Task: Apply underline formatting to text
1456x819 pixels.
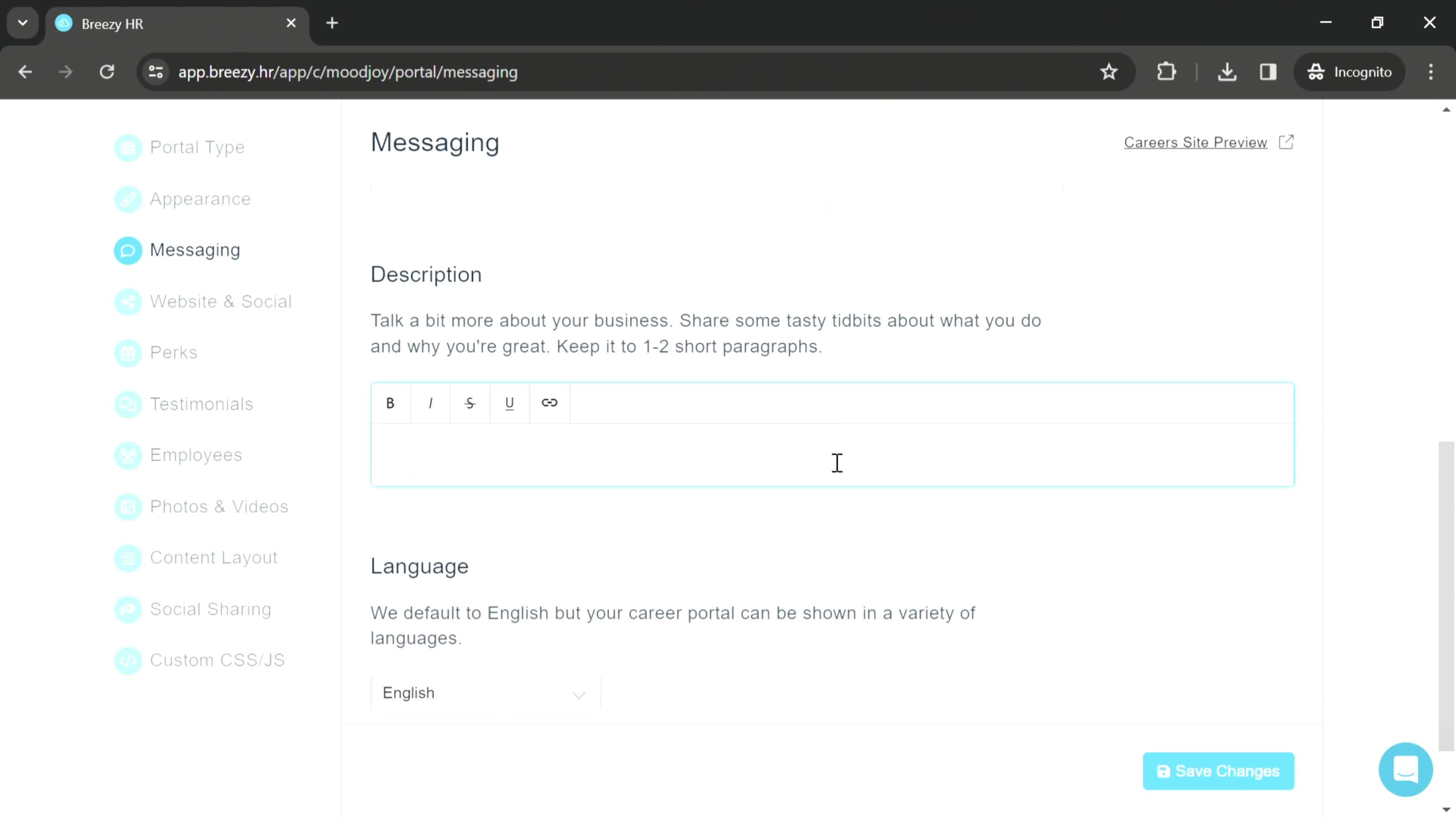Action: (509, 403)
